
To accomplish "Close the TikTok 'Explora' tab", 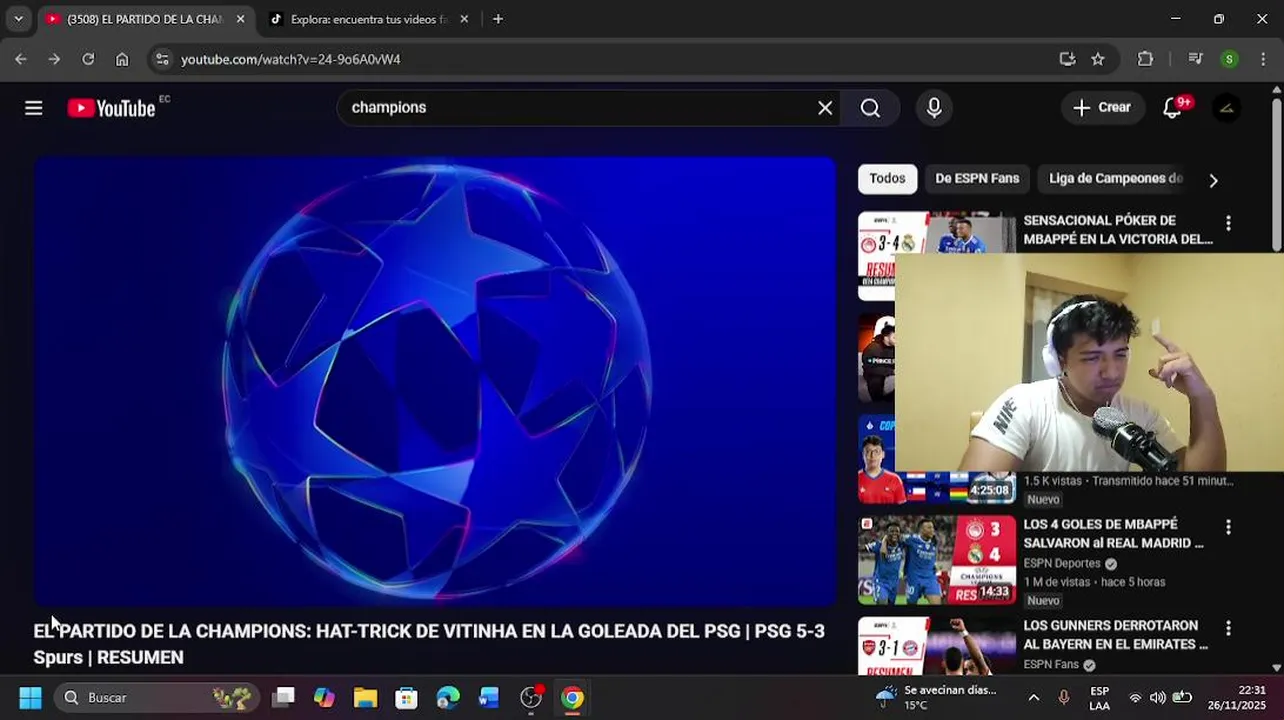I will pyautogui.click(x=464, y=19).
